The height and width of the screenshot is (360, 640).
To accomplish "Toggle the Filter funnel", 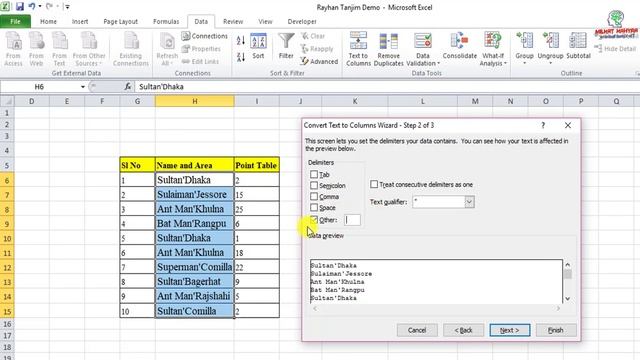I will (x=286, y=46).
